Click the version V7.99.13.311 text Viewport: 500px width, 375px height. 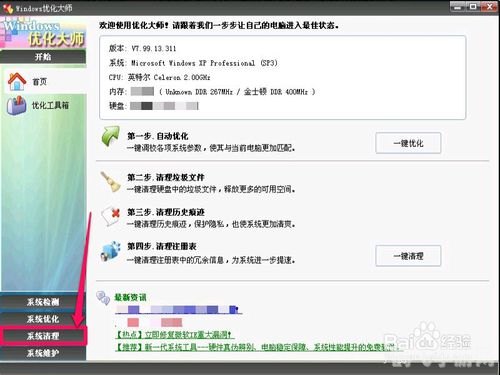pos(142,49)
